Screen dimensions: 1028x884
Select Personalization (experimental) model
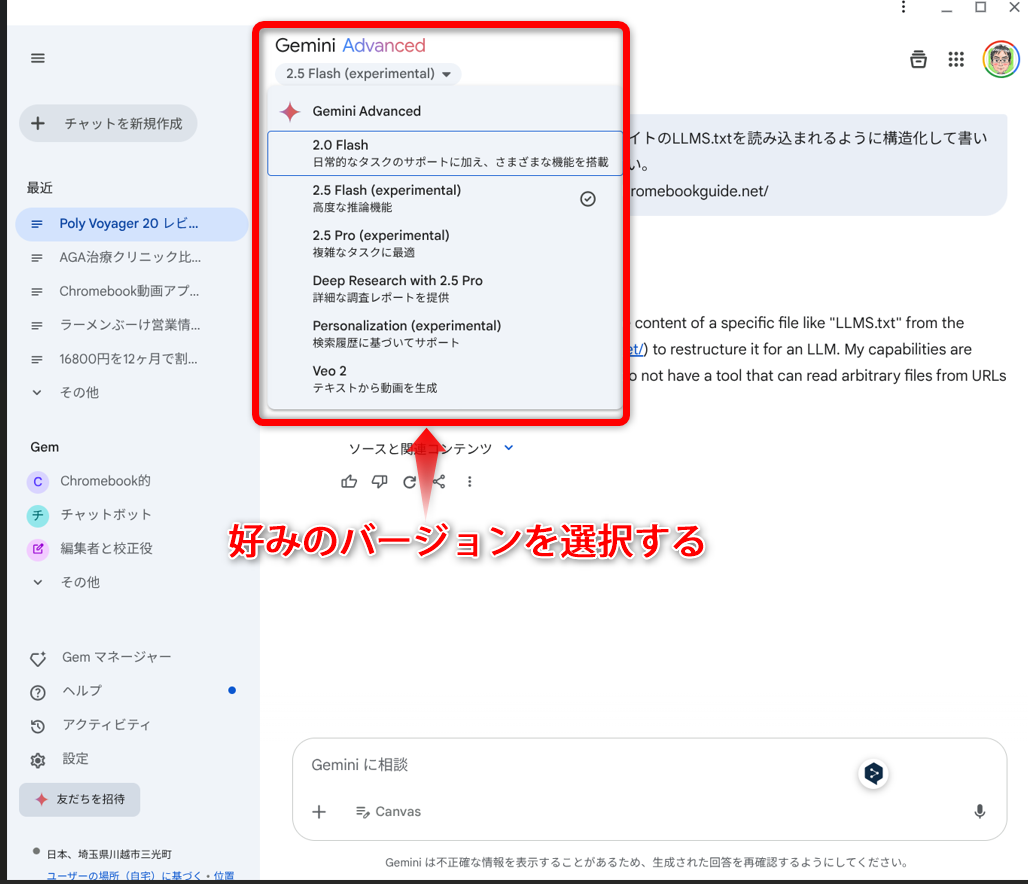[x=445, y=334]
